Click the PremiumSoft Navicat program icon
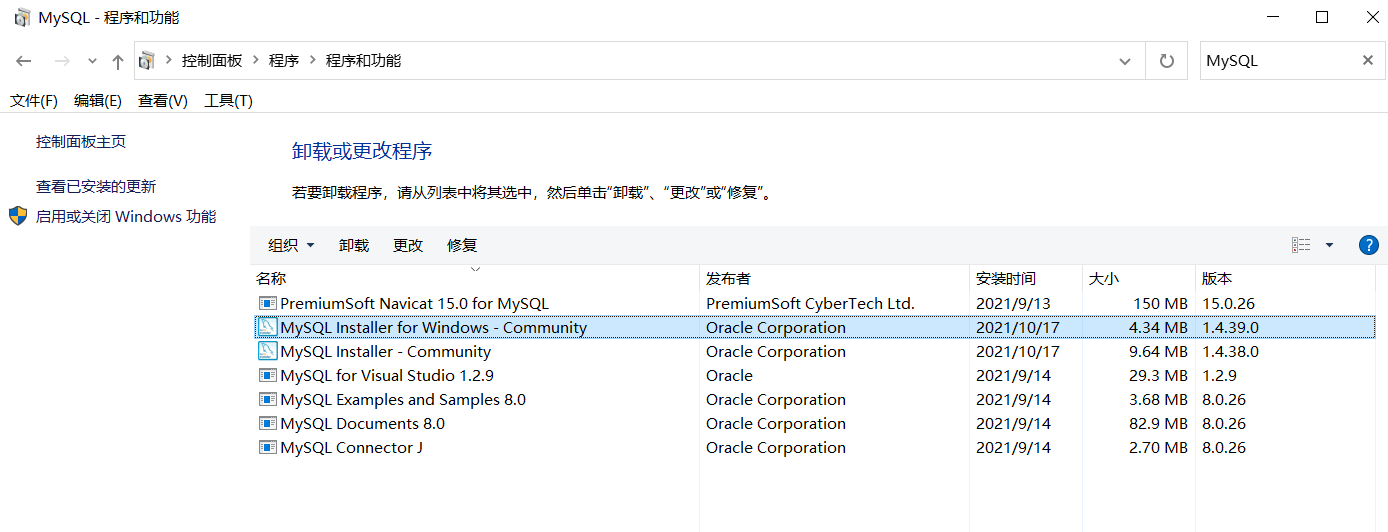1388x532 pixels. pyautogui.click(x=267, y=303)
